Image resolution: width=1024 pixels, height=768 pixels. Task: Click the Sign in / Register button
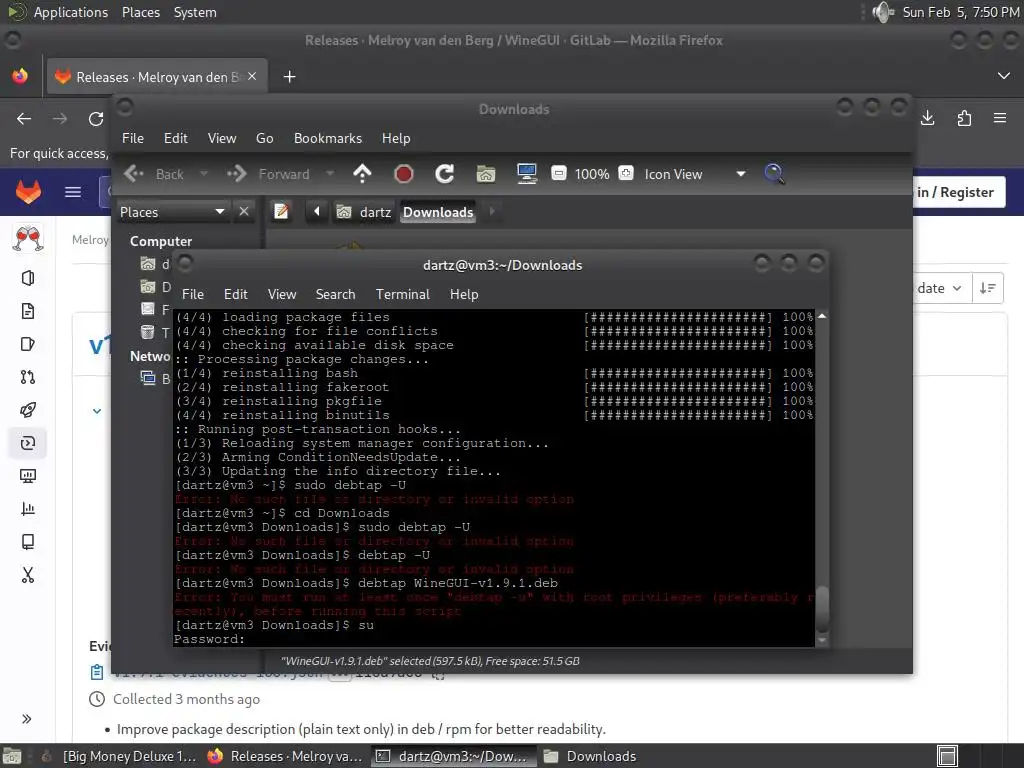point(959,192)
